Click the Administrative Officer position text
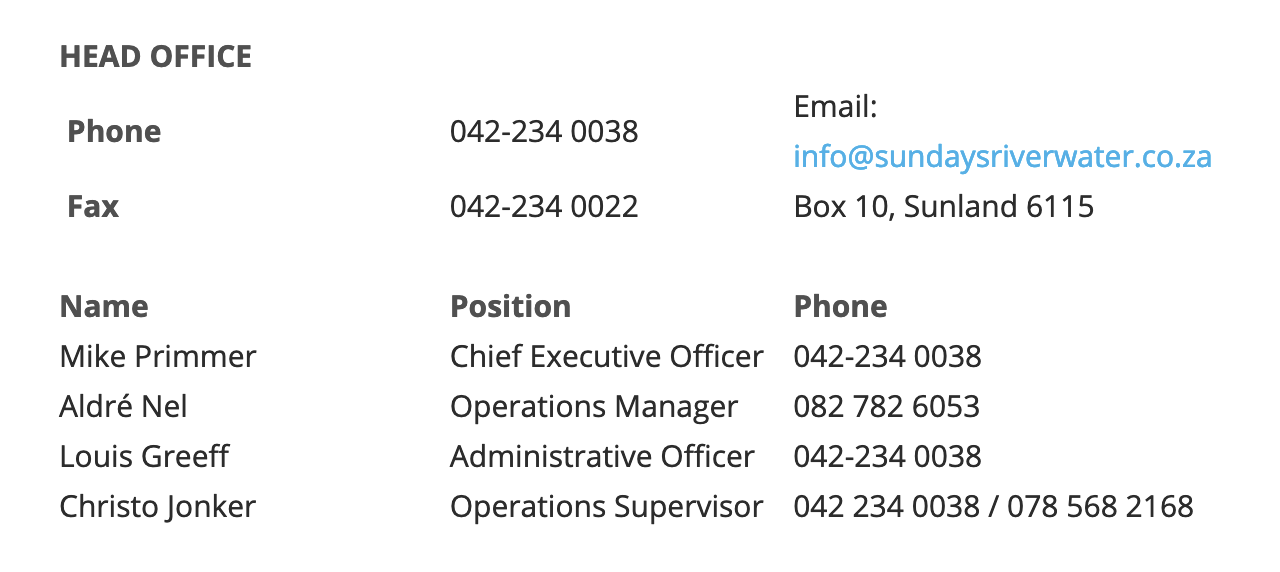1280x572 pixels. coord(602,457)
